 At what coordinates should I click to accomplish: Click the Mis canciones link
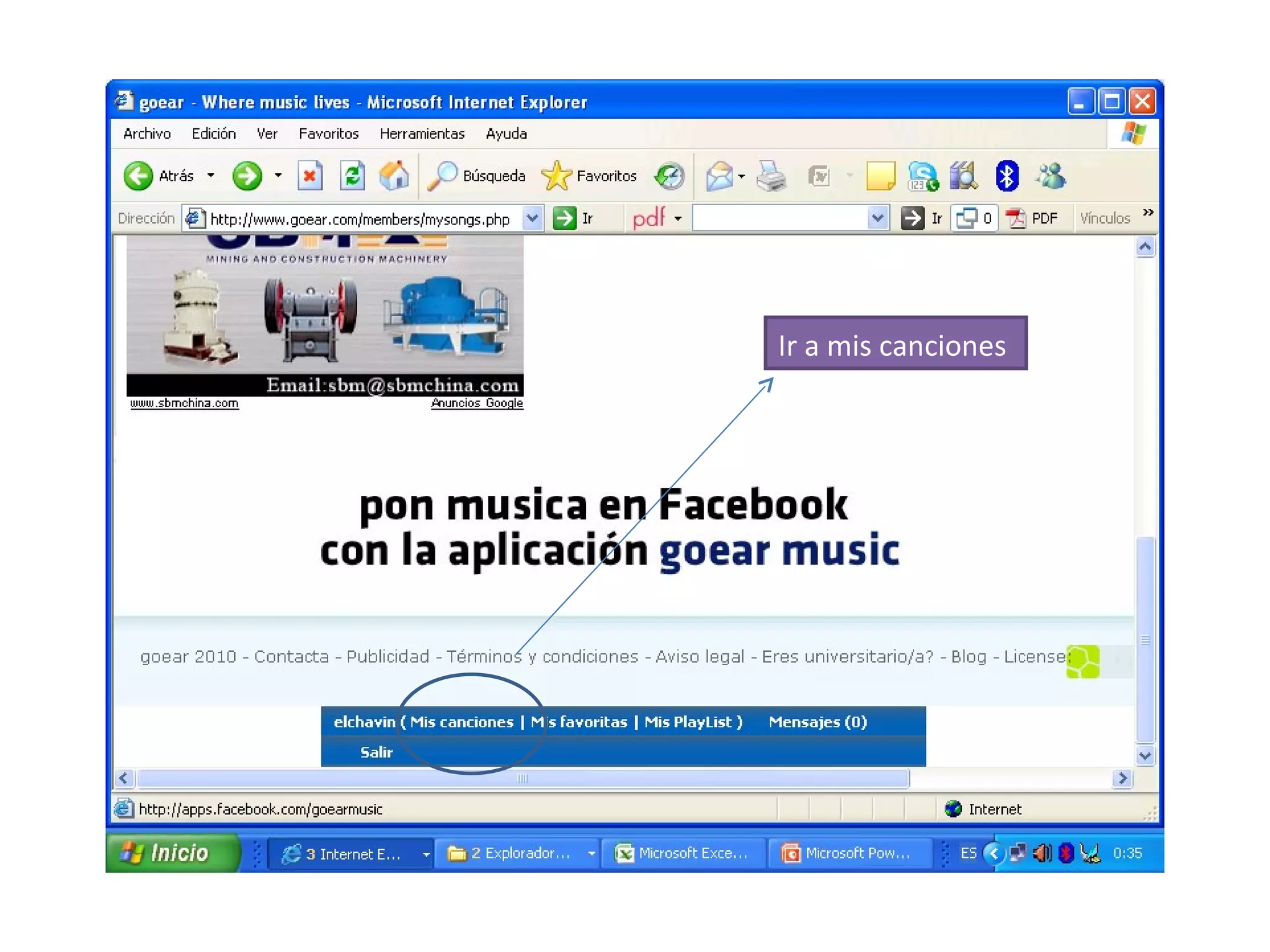[x=462, y=722]
